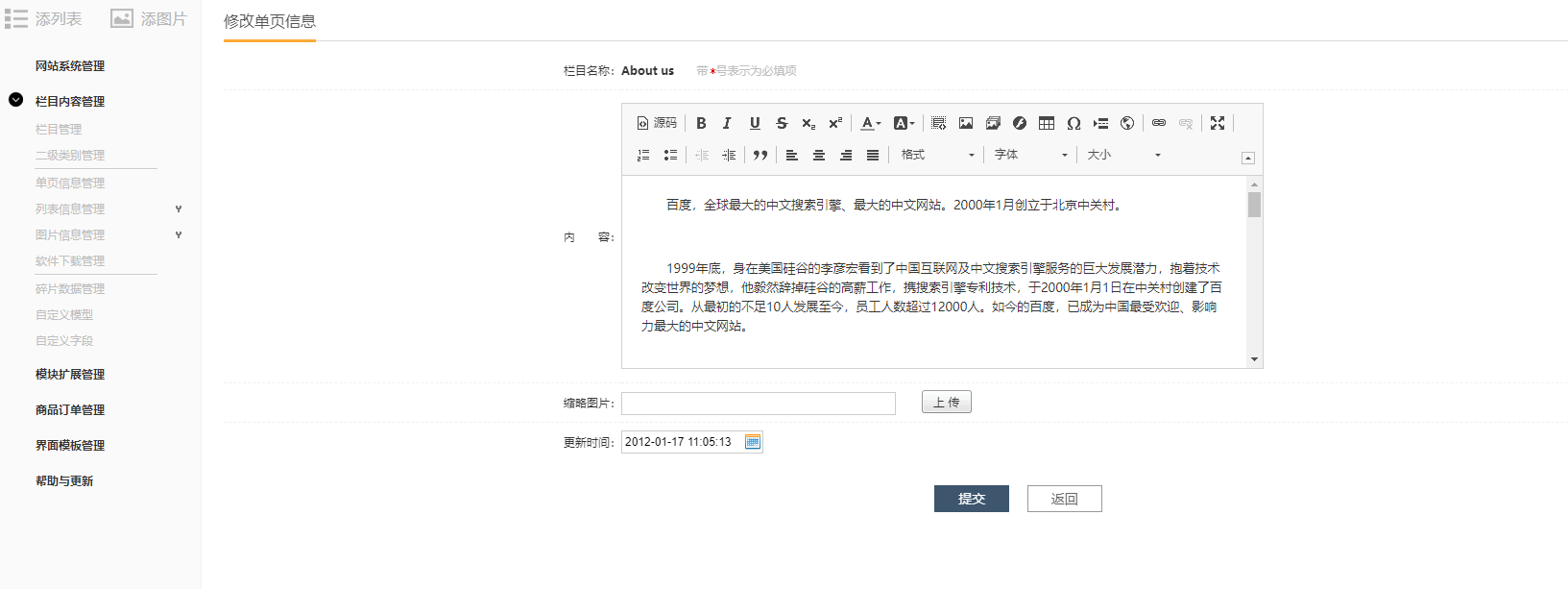Select the 修改单页信息 tab
The image size is (1568, 589).
[x=270, y=21]
